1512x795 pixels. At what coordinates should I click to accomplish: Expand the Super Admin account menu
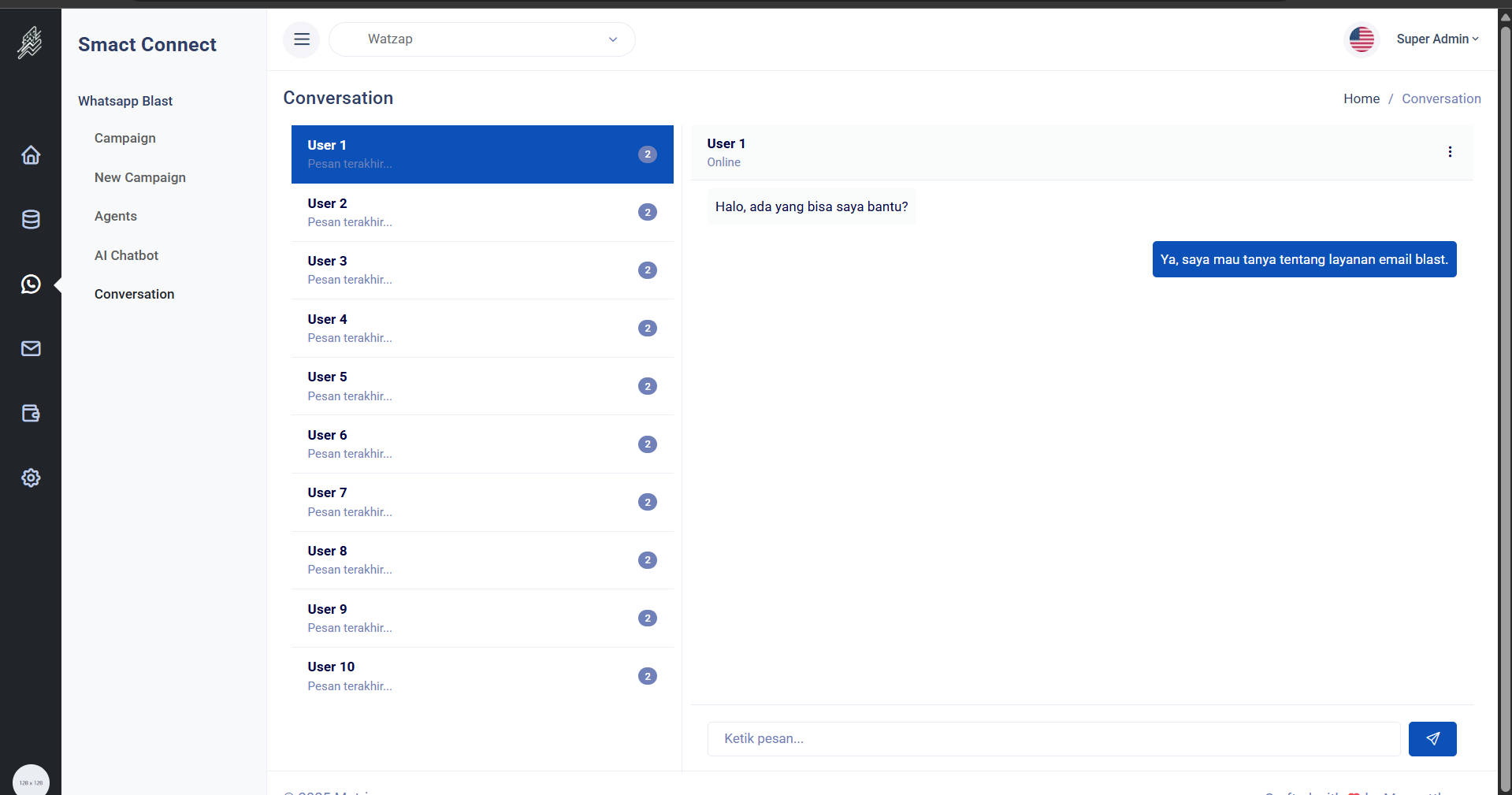tap(1437, 39)
